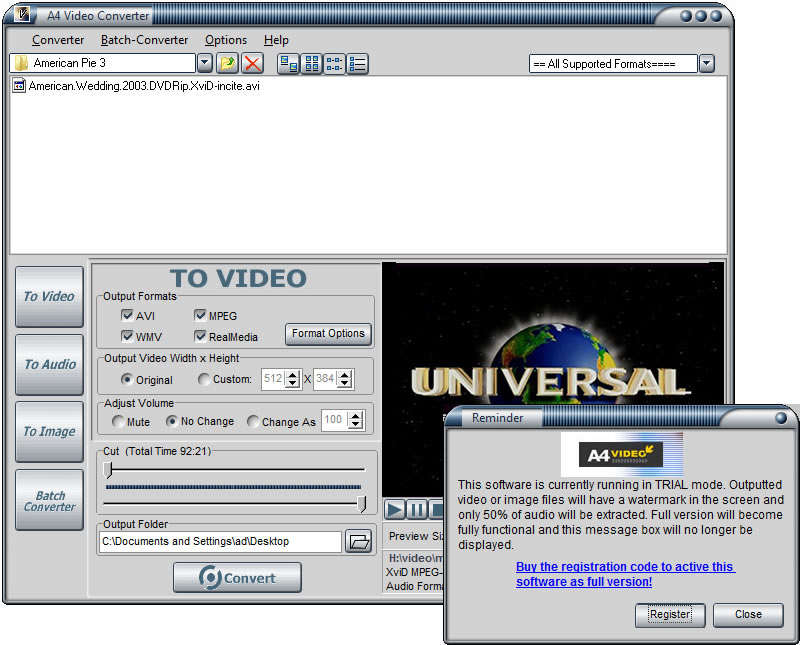The height and width of the screenshot is (645, 800).
Task: Increase the Change As volume value
Action: point(356,416)
